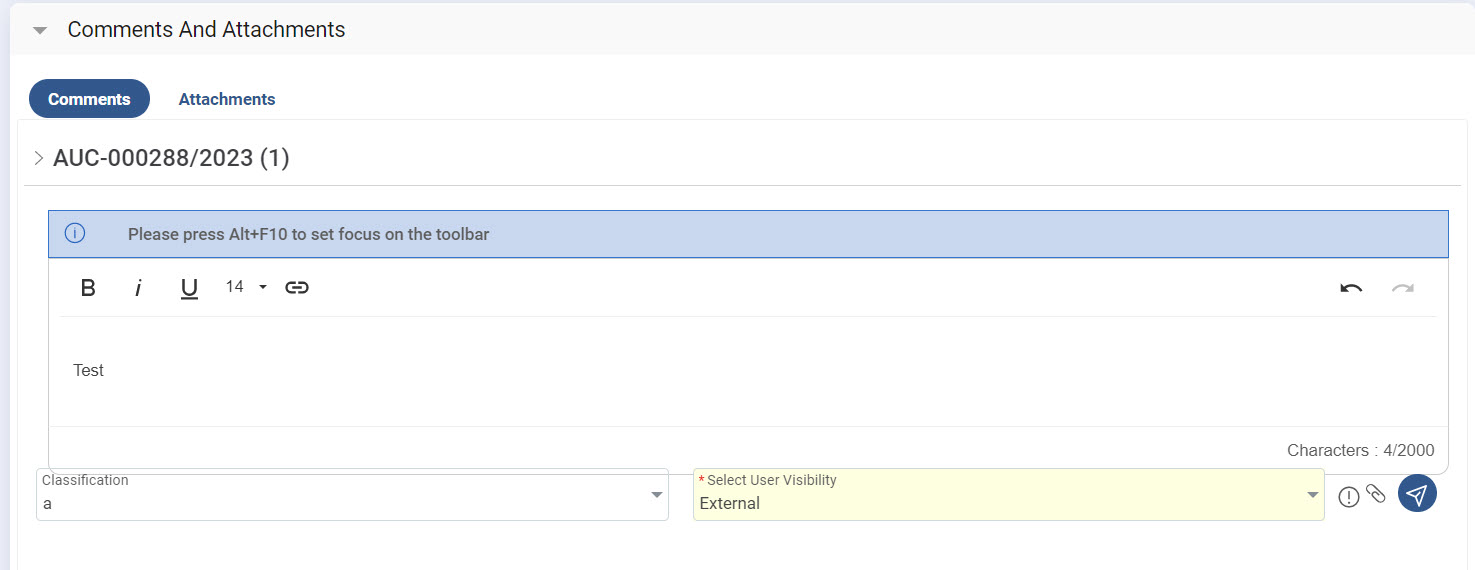Send the comment with the paper plane button
Image resolution: width=1475 pixels, height=570 pixels.
click(1417, 493)
